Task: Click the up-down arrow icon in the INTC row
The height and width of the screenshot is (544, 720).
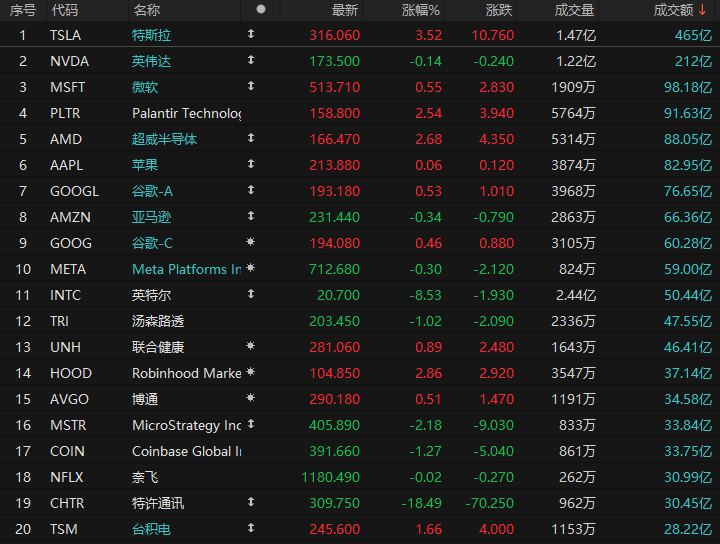Action: 251,294
